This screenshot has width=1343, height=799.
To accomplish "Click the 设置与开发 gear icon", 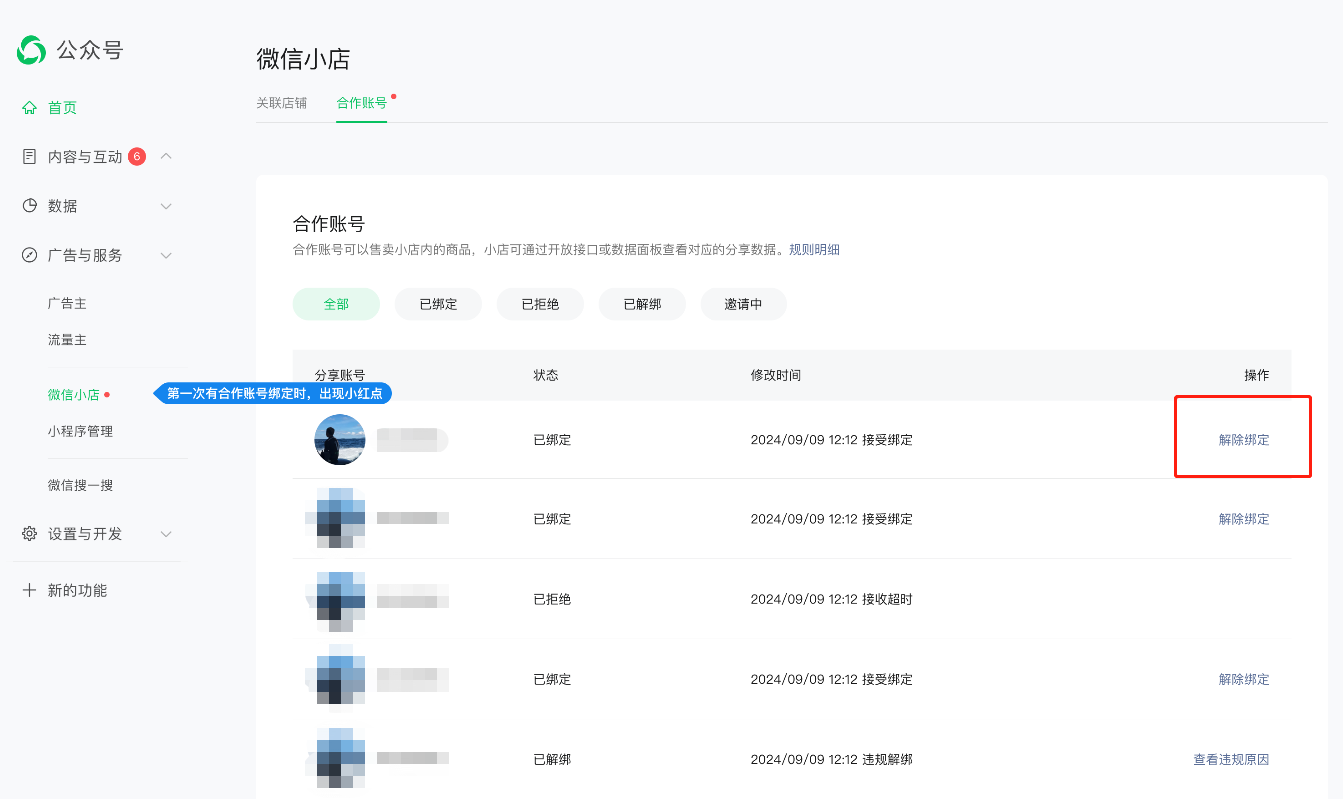I will (30, 534).
